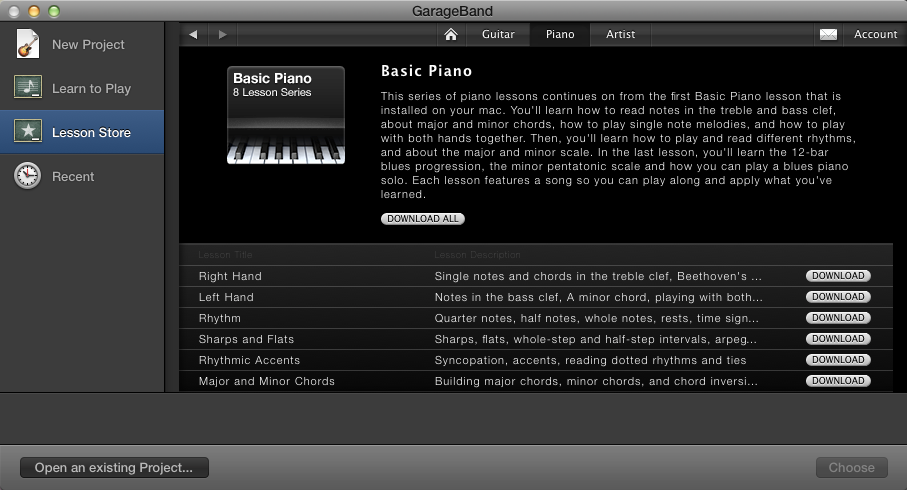Select Lesson Store in the sidebar
The height and width of the screenshot is (490, 907).
tap(82, 132)
